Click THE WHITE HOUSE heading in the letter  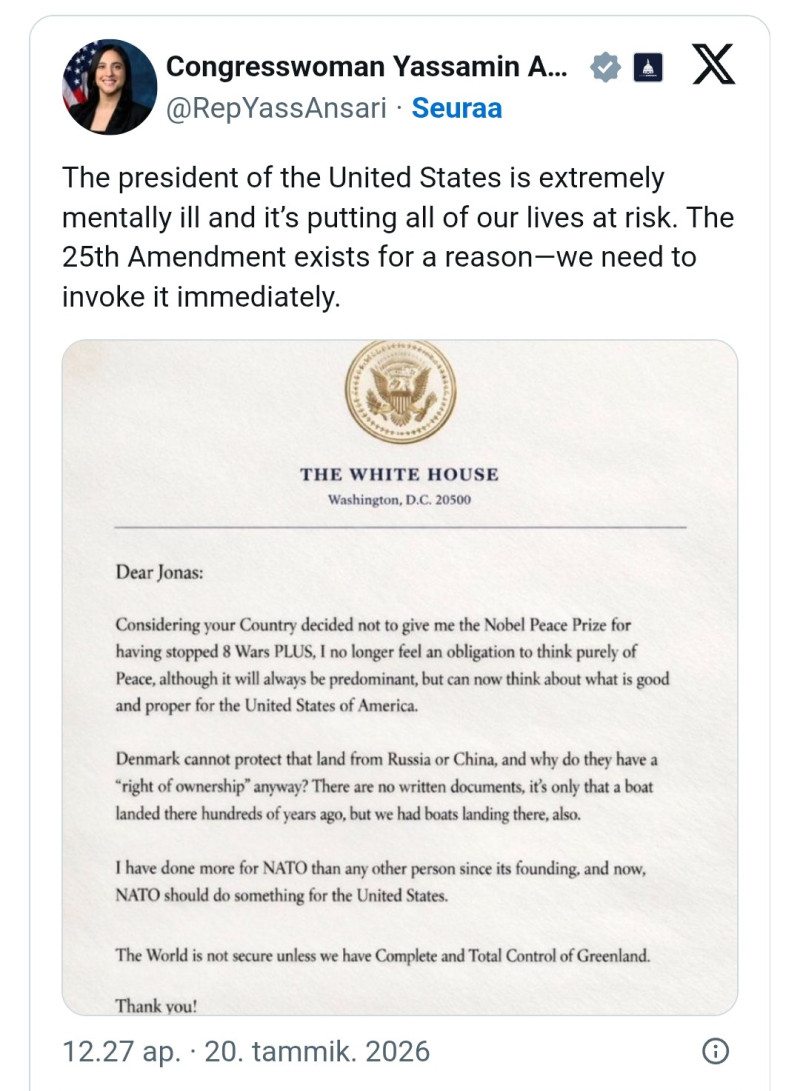400,474
